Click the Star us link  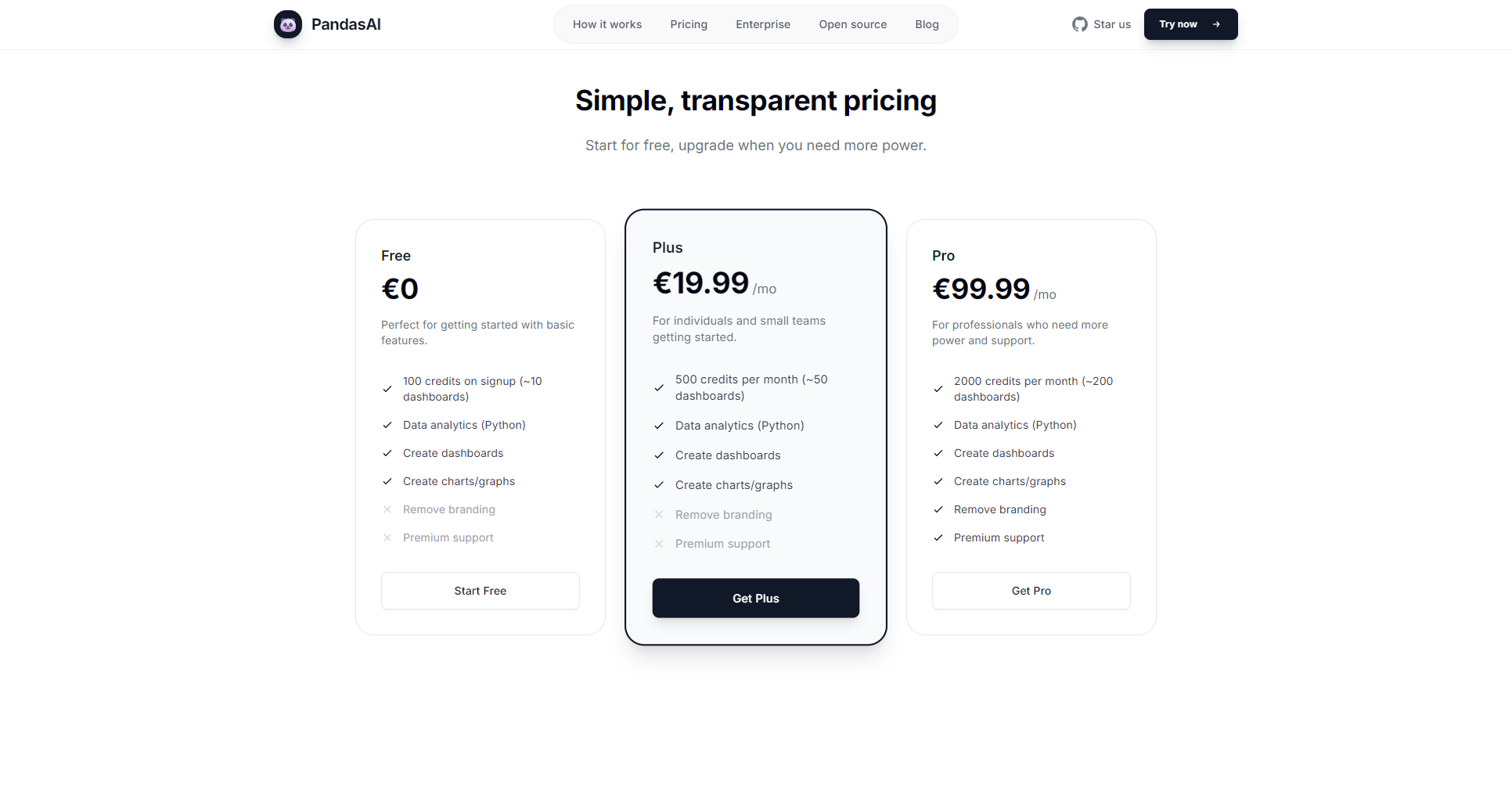pyautogui.click(x=1112, y=24)
